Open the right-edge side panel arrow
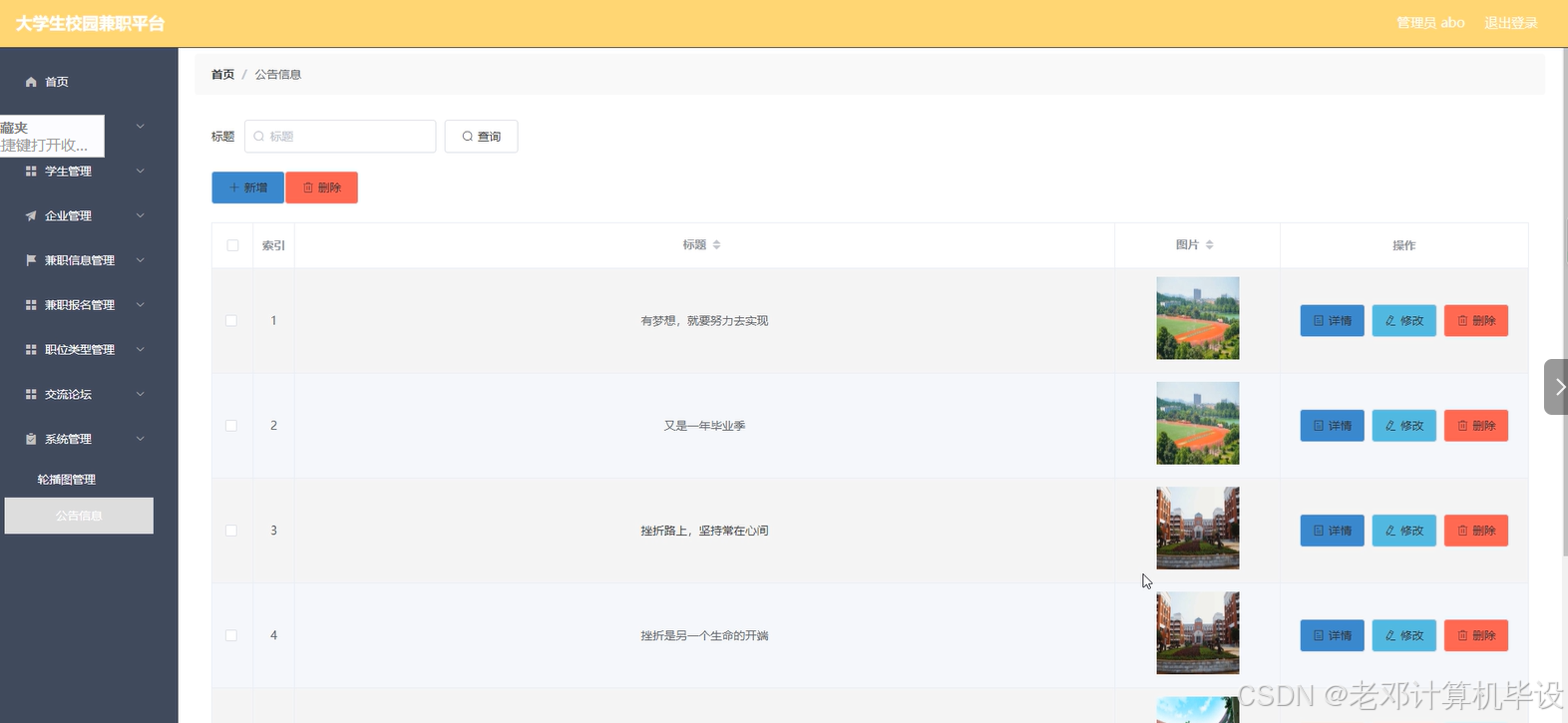 1557,387
